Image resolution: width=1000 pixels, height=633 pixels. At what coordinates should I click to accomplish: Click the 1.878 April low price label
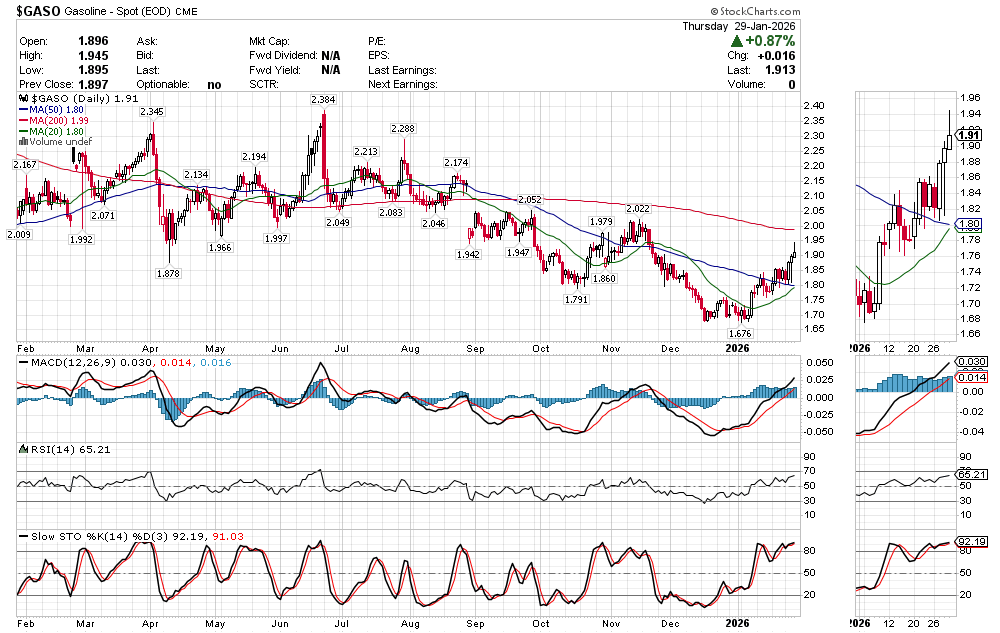[x=174, y=273]
